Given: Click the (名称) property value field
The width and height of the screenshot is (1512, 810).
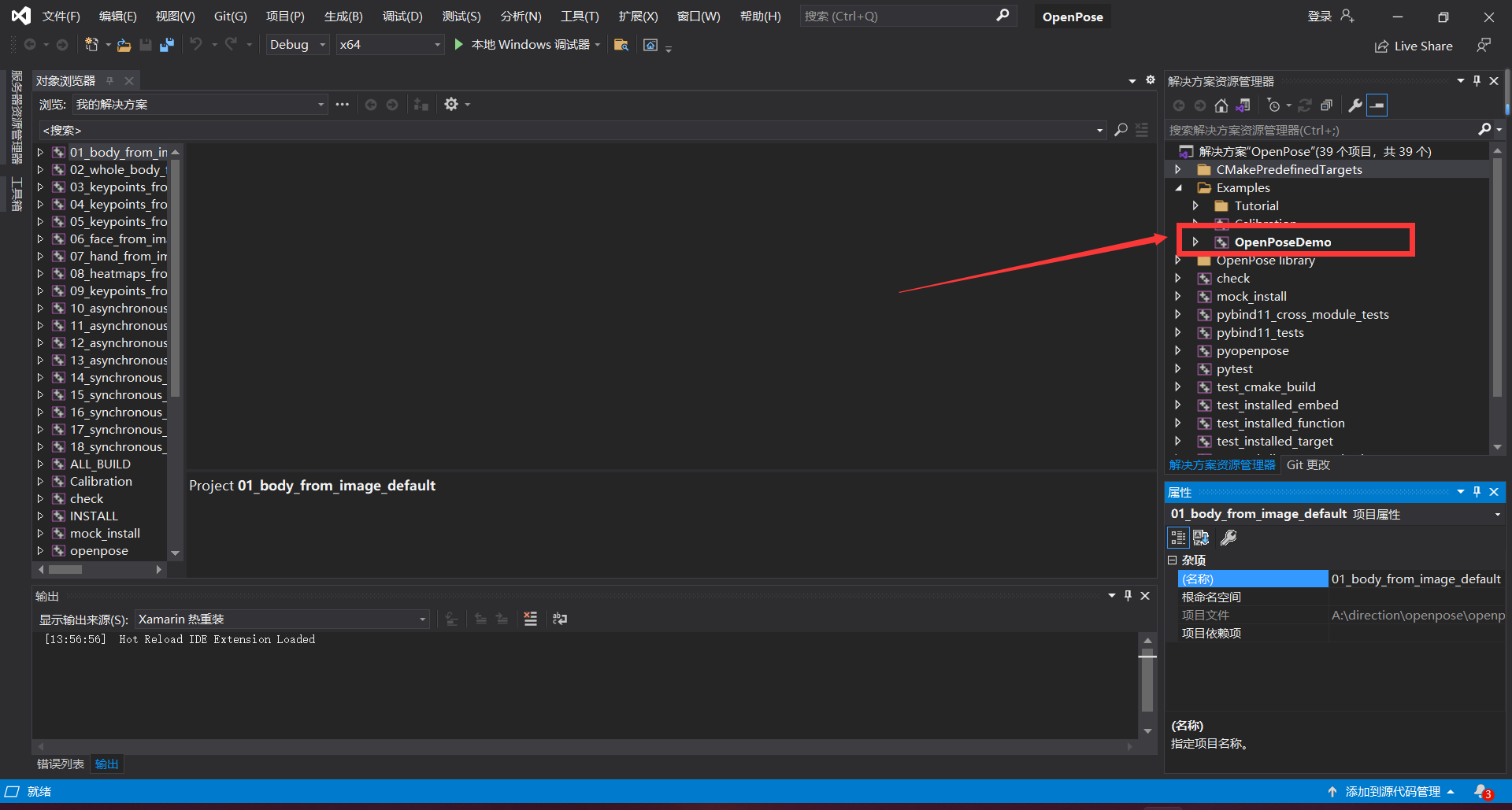Looking at the screenshot, I should pyautogui.click(x=1416, y=579).
